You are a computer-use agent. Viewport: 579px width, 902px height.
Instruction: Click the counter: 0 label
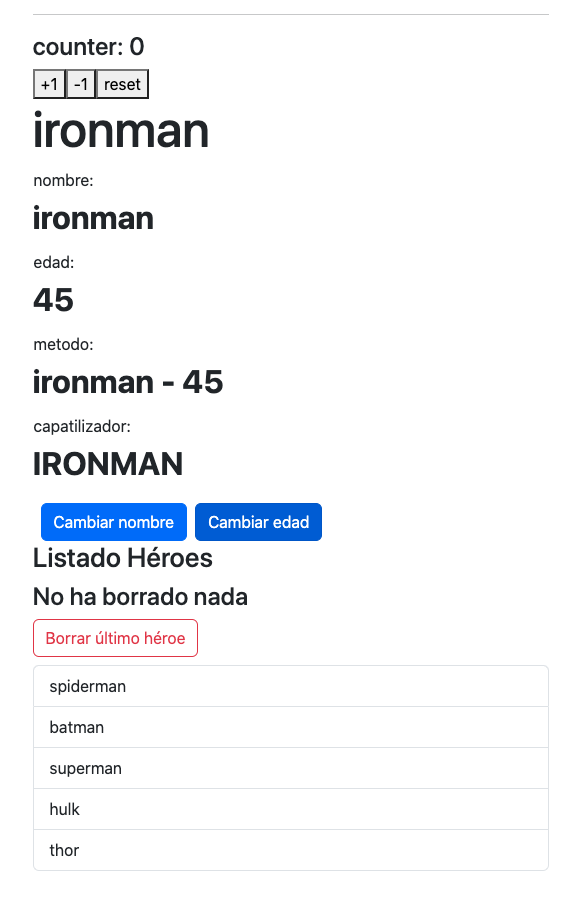(89, 47)
